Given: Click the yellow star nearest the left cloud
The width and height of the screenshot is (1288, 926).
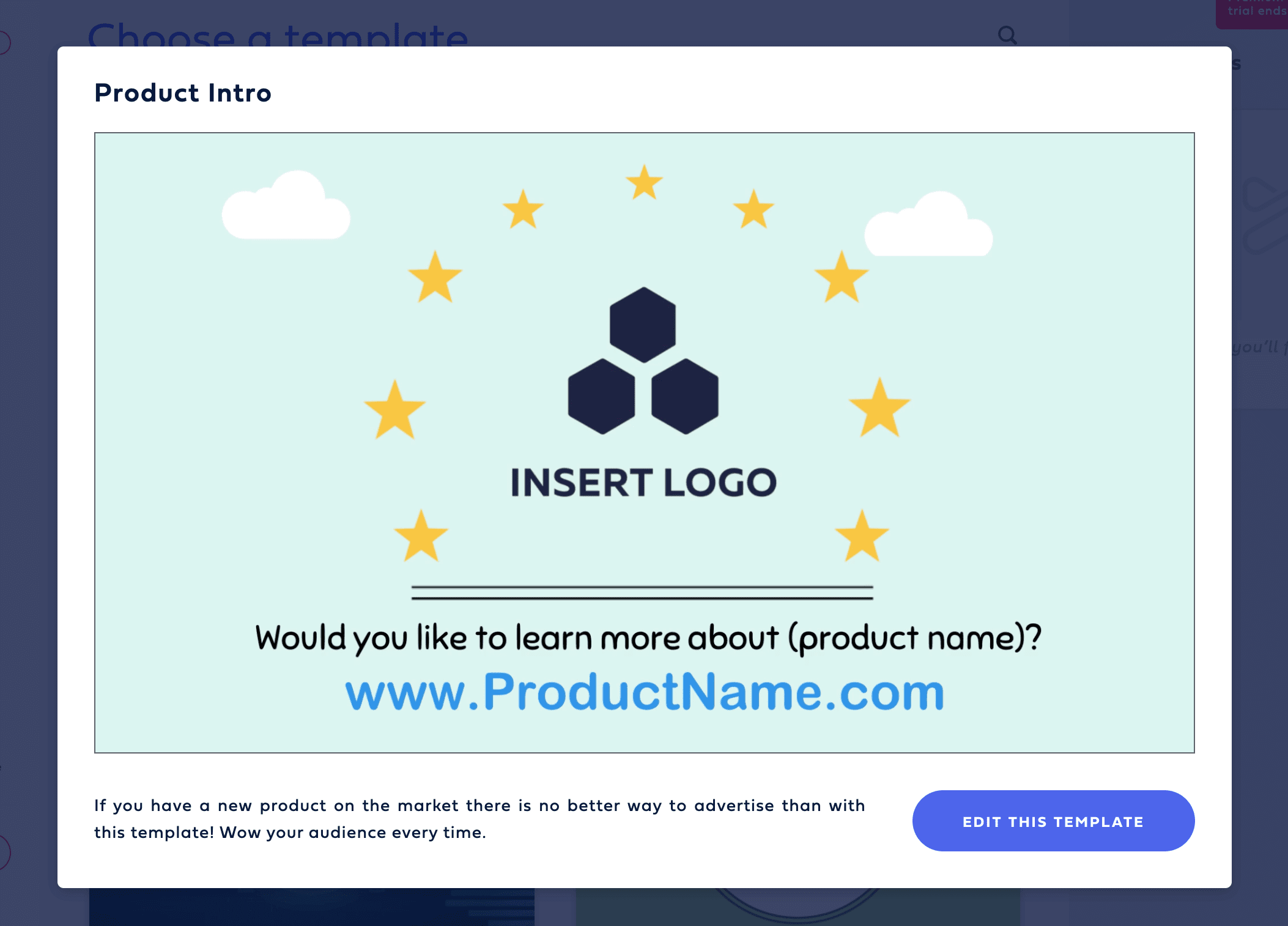Looking at the screenshot, I should [x=435, y=278].
